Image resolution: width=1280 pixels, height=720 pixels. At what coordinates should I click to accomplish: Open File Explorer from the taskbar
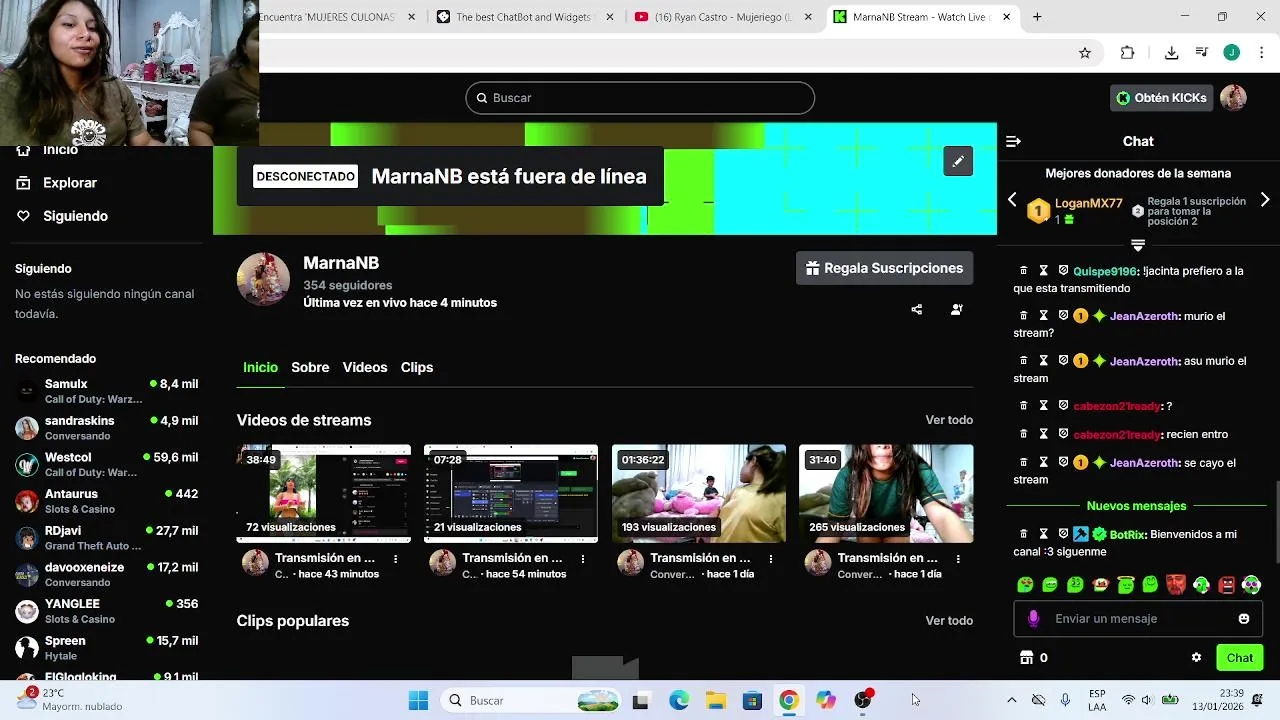tap(716, 700)
